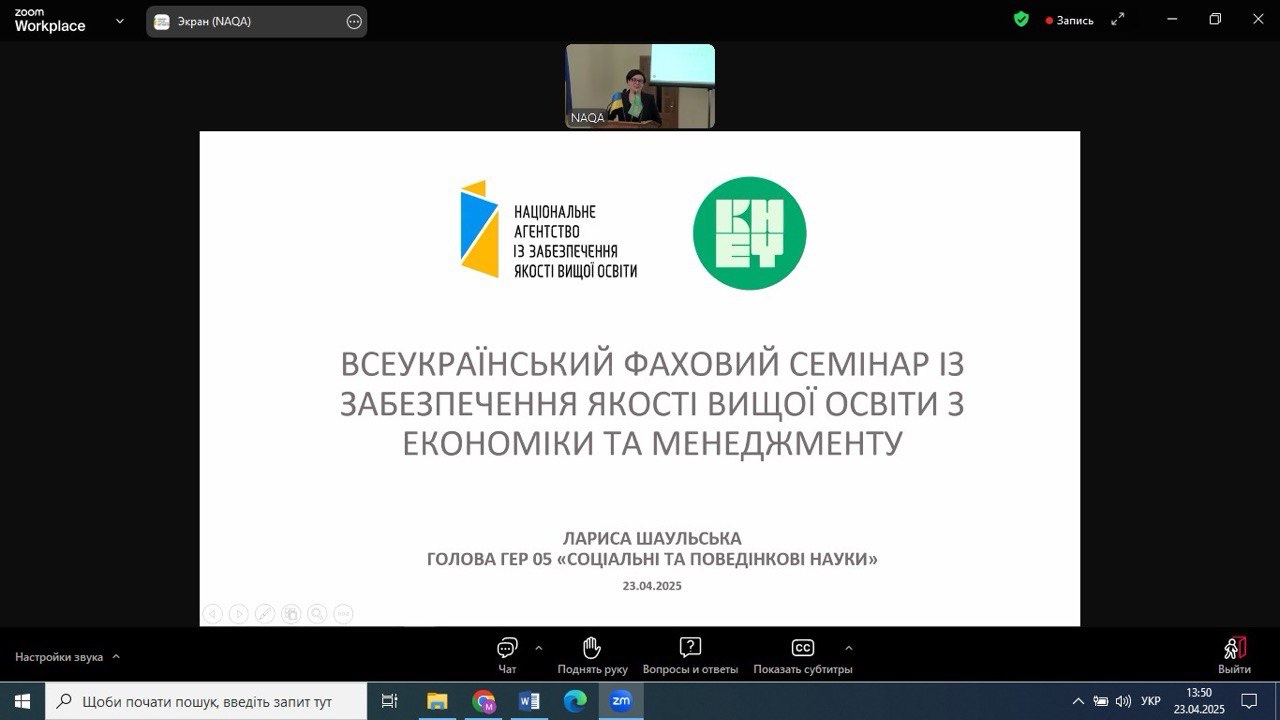This screenshot has height=720, width=1280.
Task: Open Microsoft Word from the taskbar
Action: tap(529, 702)
